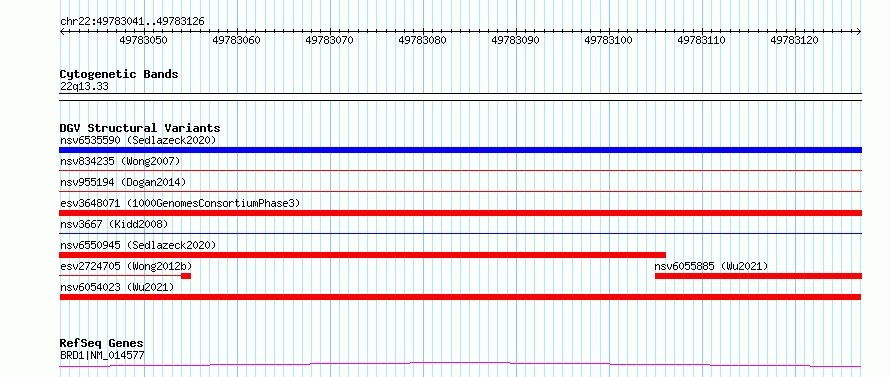Open the esv3648071 1000GenomesConsortiumPhase3 variant bar
Screen dimensions: 890x377
[x=460, y=213]
